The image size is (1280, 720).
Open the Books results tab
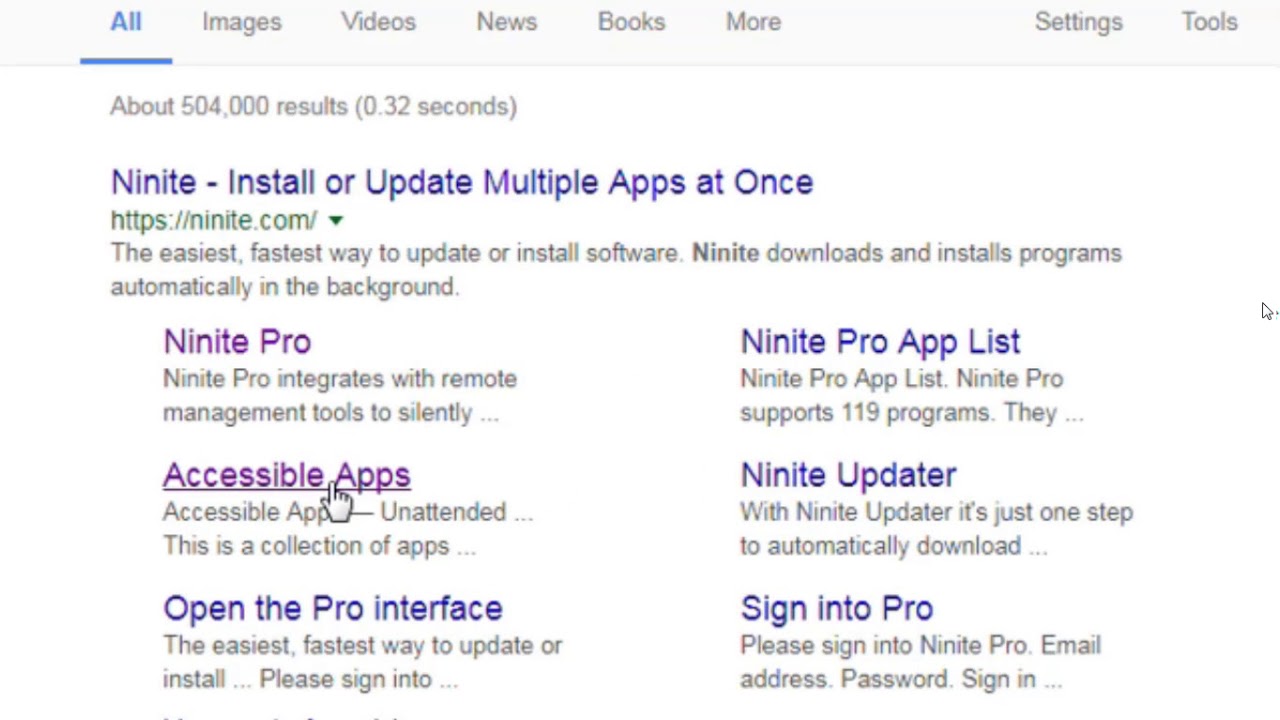point(631,22)
